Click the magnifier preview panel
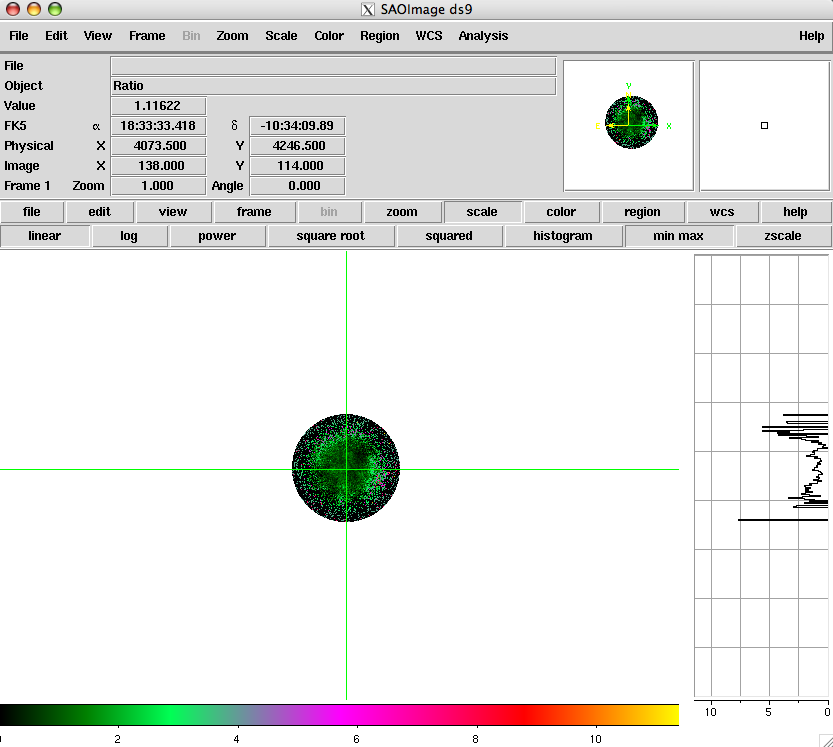 pyautogui.click(x=763, y=126)
